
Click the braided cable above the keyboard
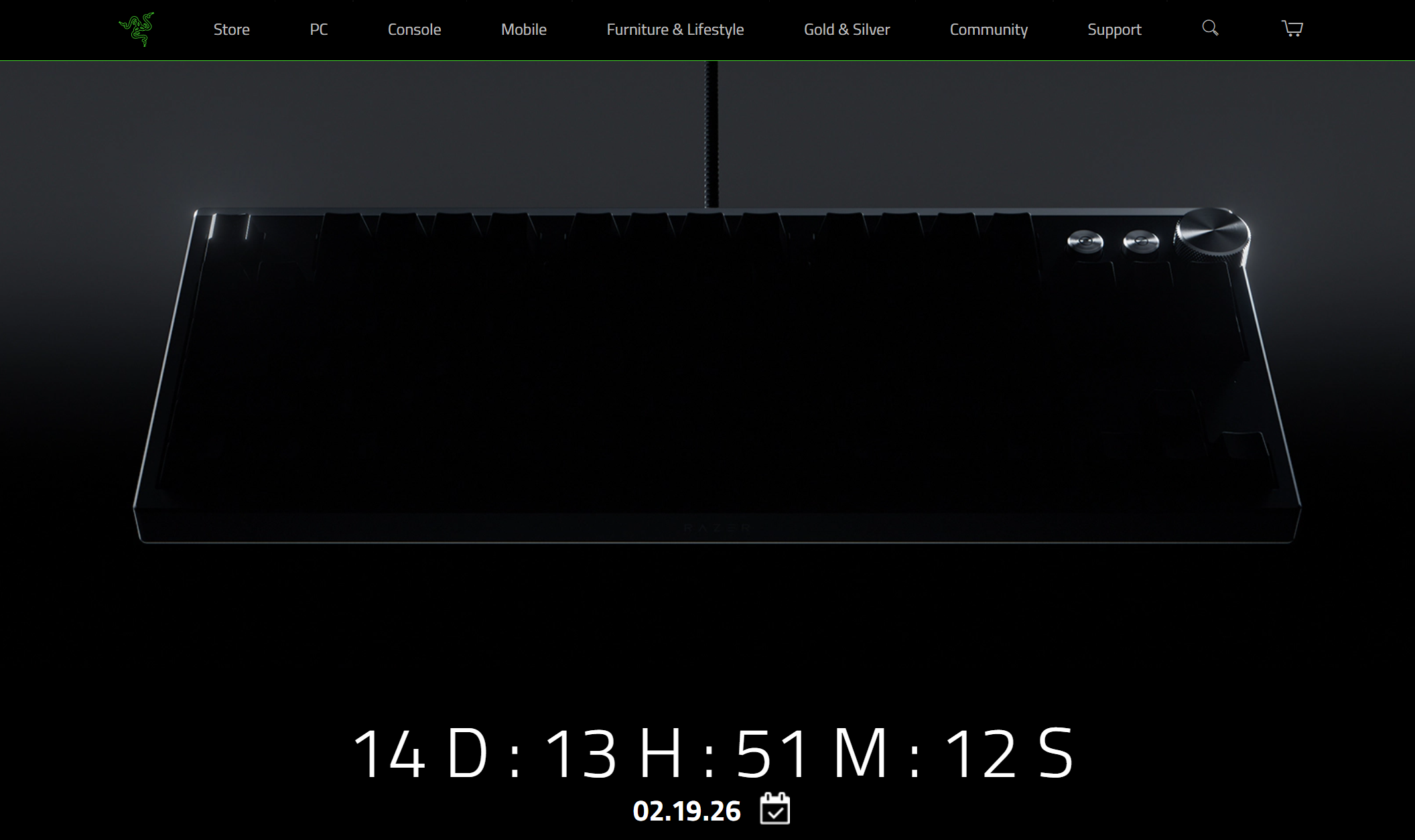712,134
